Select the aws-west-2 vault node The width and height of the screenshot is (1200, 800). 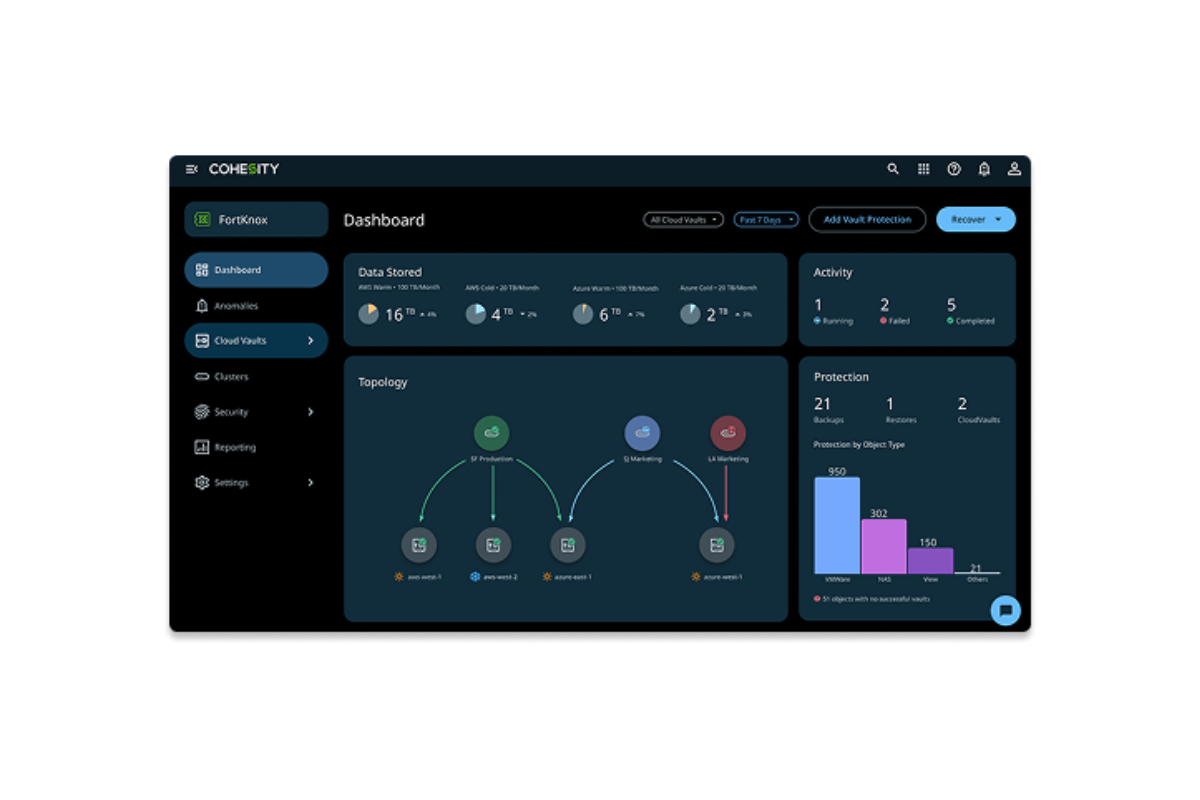click(494, 545)
